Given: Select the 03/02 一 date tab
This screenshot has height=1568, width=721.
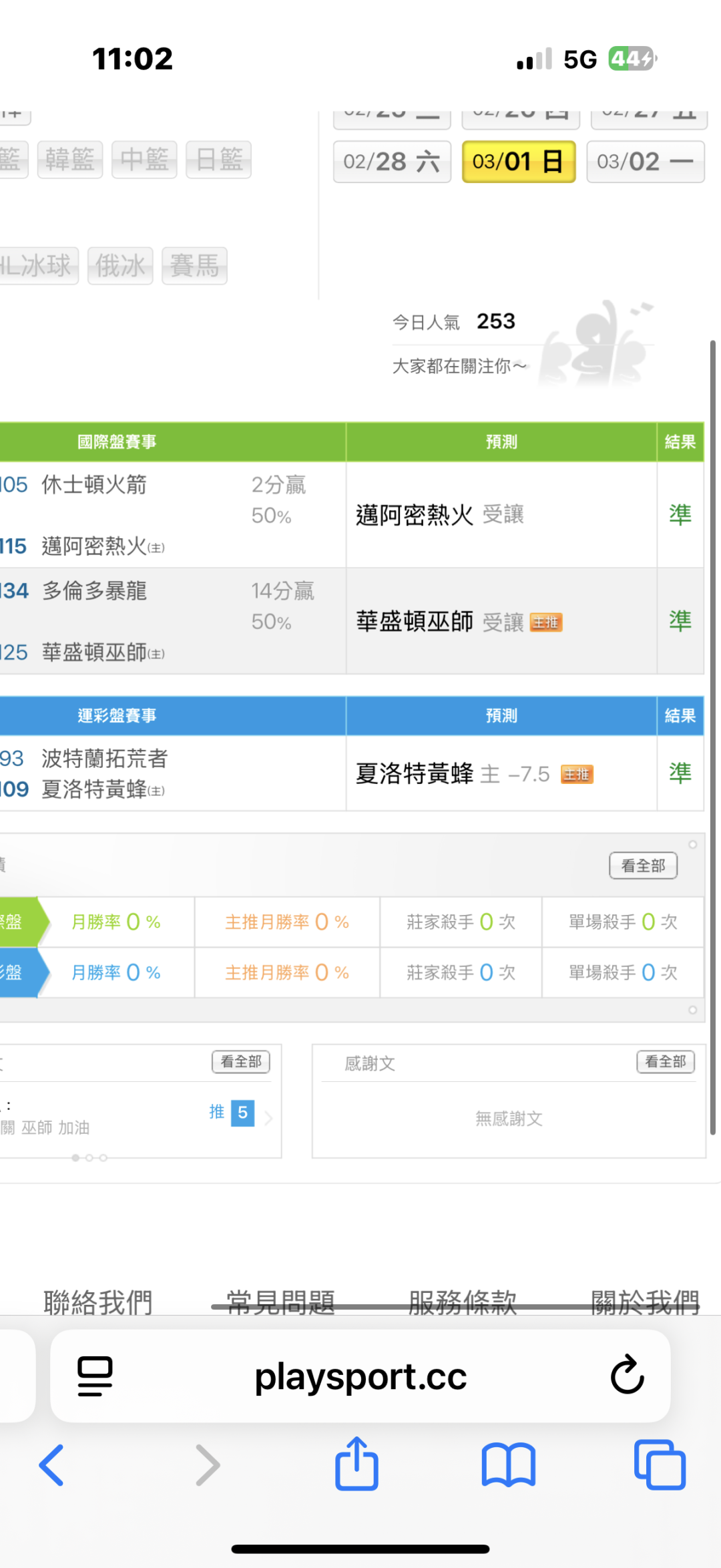Looking at the screenshot, I should pos(645,162).
